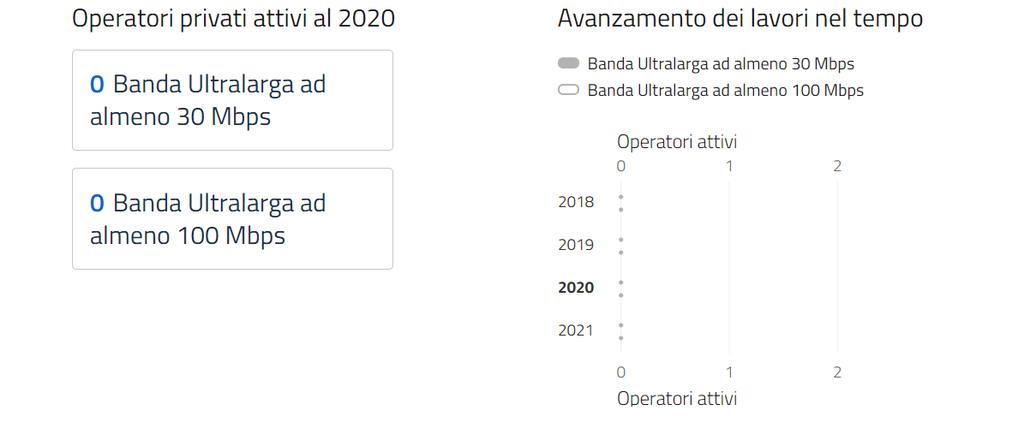Click the 'Operatori privati attivi al 2020' heading
Viewport: 1024px width, 440px height.
coord(233,18)
